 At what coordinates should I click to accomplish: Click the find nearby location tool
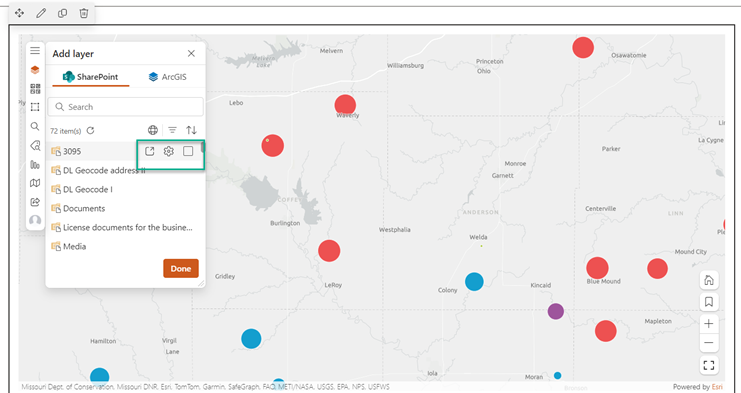click(x=35, y=145)
